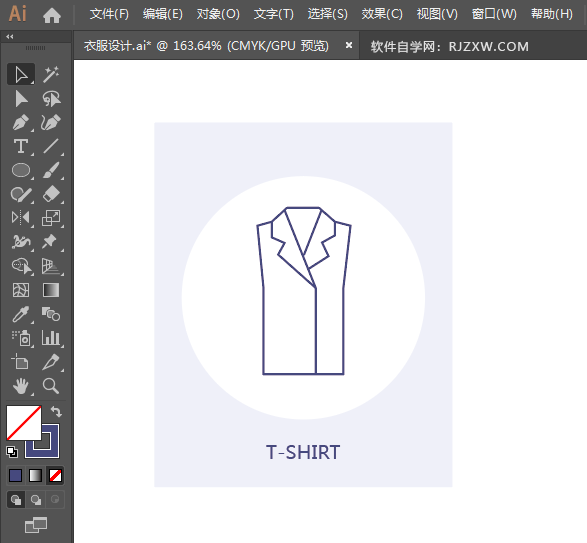The width and height of the screenshot is (587, 543).
Task: Click the Home button icon
Action: pyautogui.click(x=52, y=15)
